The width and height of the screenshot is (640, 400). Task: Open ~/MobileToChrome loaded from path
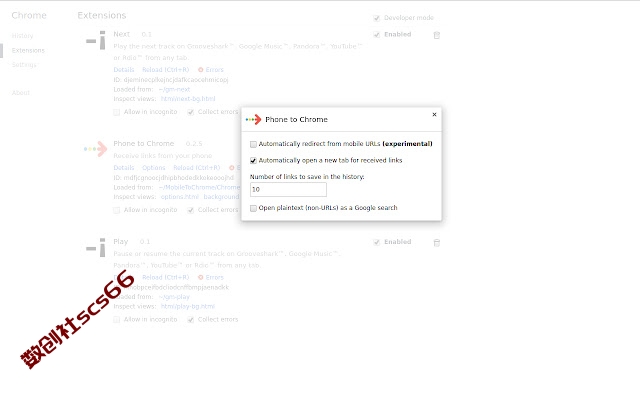(199, 187)
